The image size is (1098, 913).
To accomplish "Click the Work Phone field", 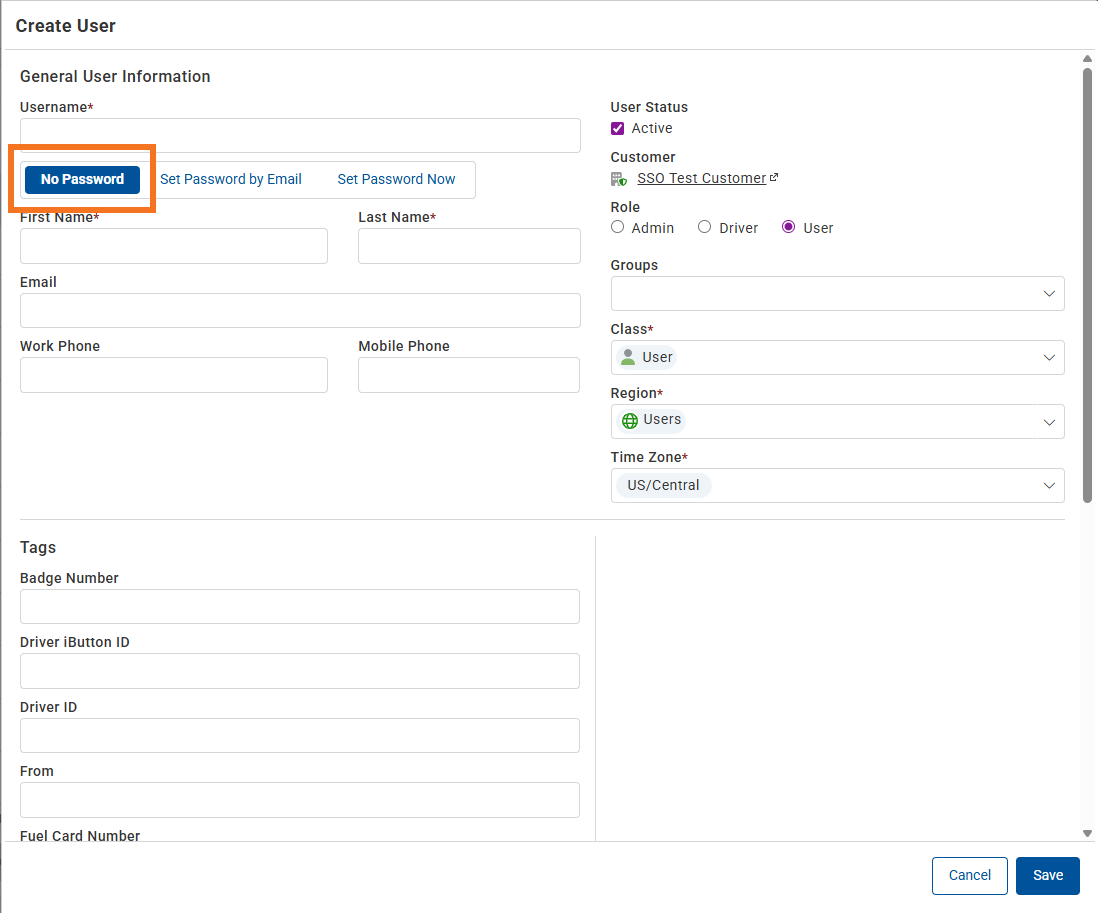I will (174, 375).
